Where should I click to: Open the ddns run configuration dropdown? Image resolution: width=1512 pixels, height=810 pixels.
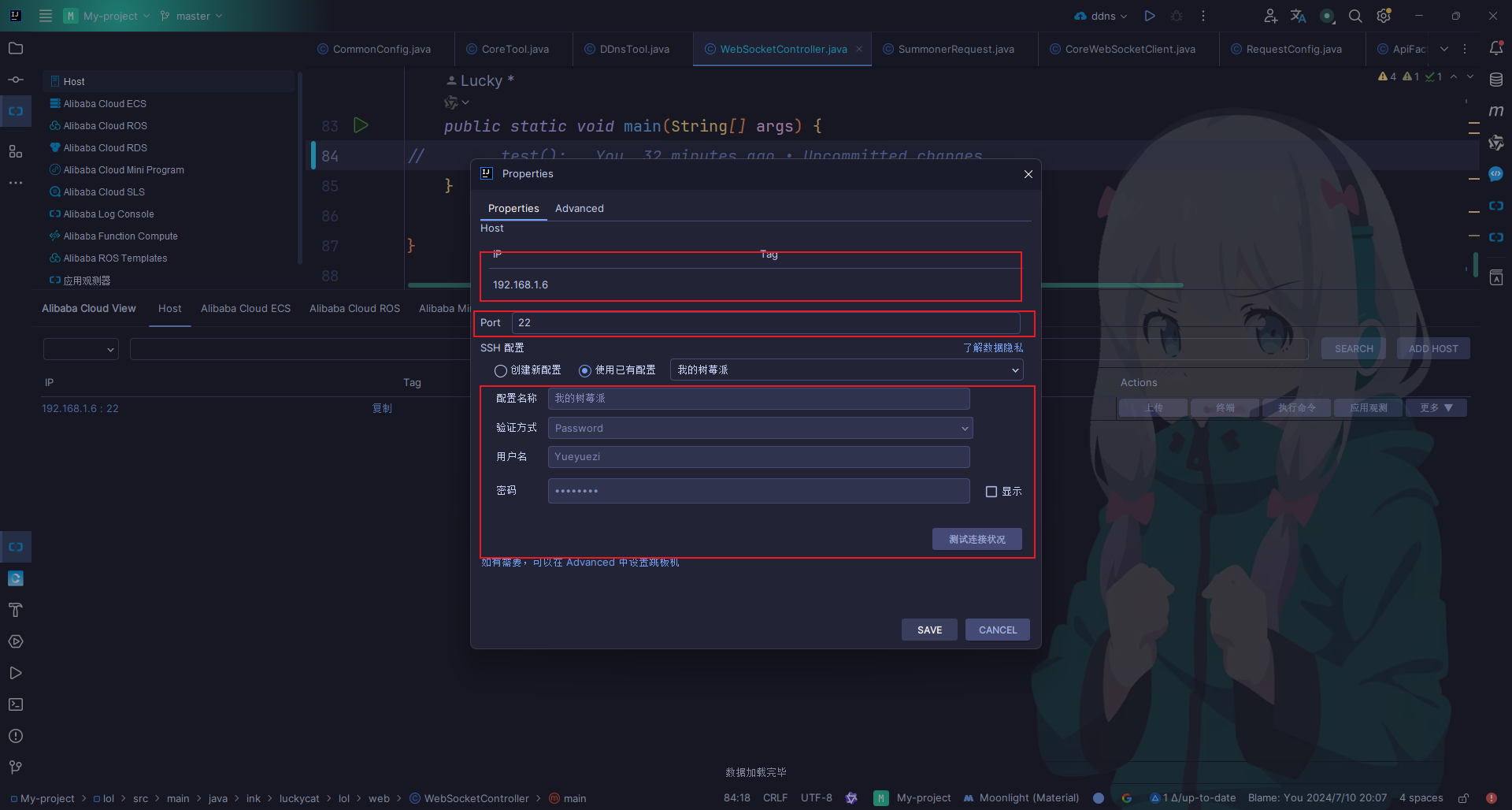1101,16
